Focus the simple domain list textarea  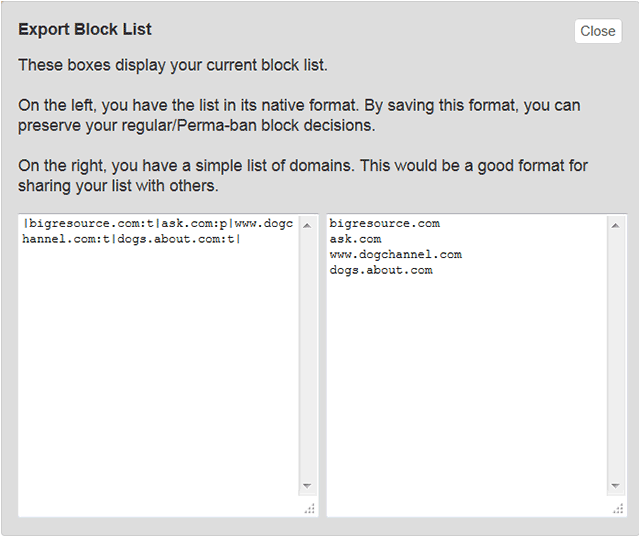point(467,365)
